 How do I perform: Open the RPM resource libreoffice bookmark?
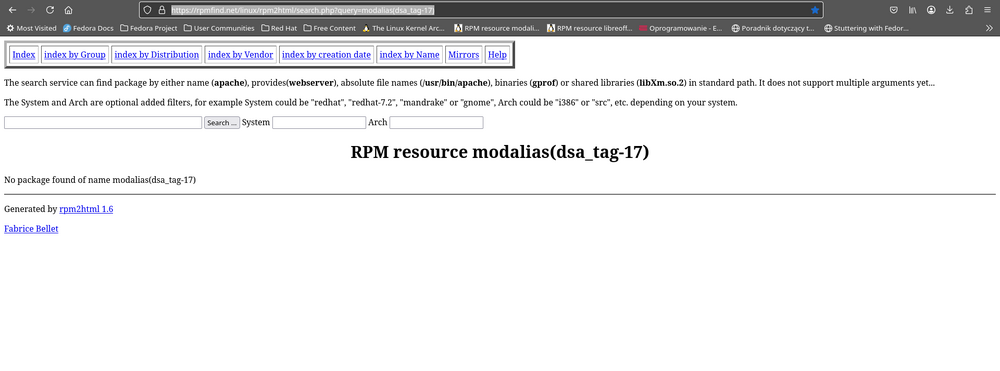(x=590, y=28)
